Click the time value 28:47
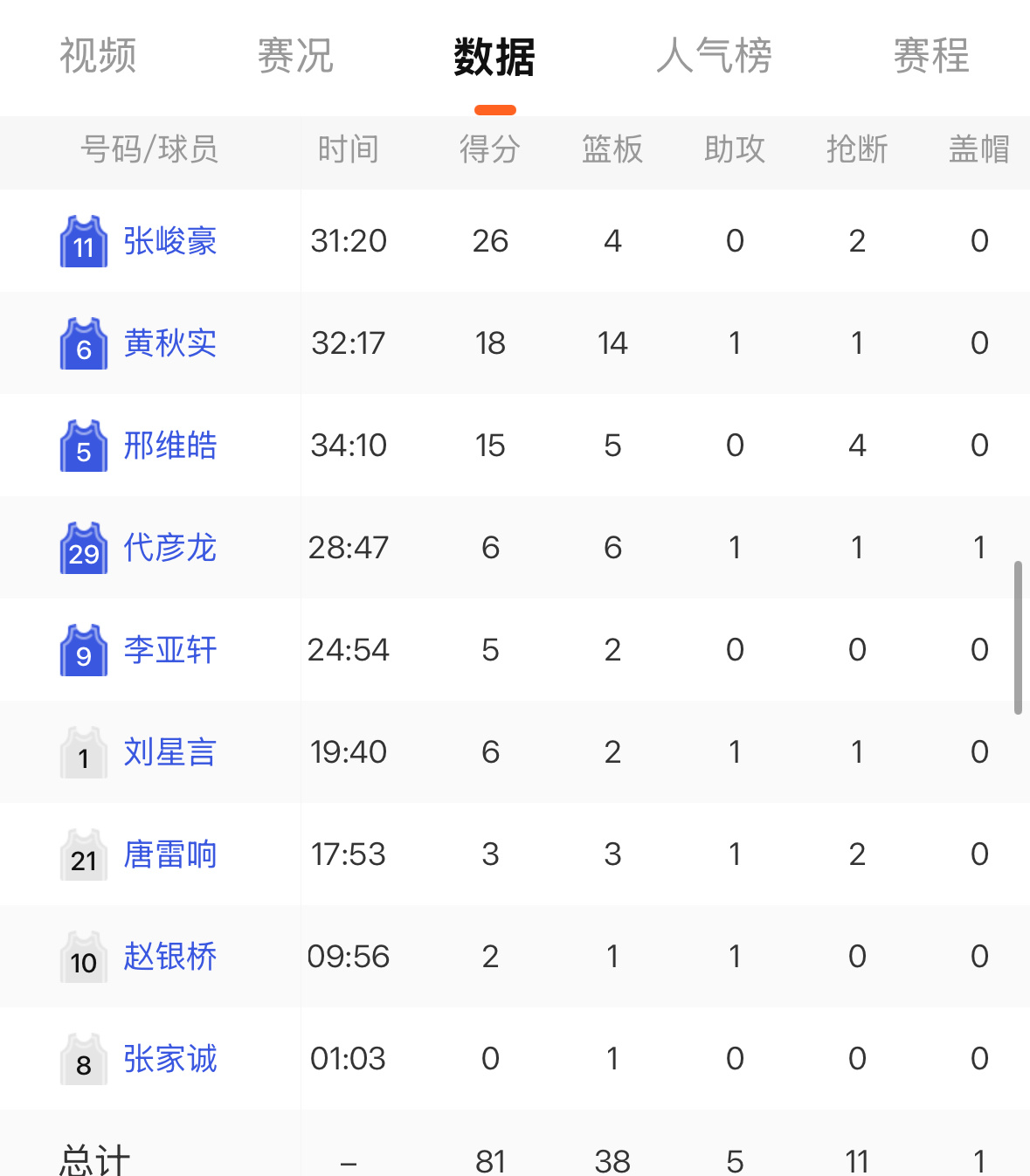The width and height of the screenshot is (1030, 1176). (x=349, y=548)
